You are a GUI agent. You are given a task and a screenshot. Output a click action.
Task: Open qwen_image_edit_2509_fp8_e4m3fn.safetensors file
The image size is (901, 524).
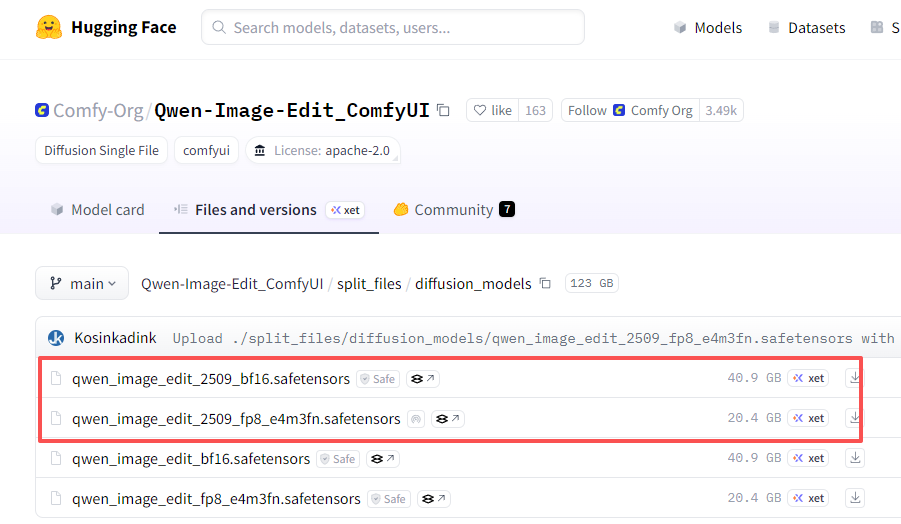coord(236,419)
